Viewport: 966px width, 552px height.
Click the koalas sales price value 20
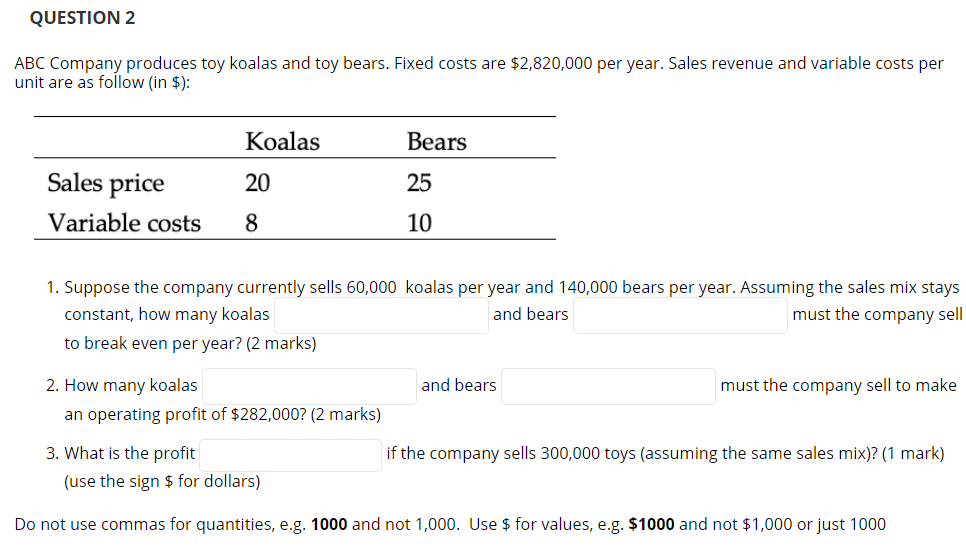(257, 183)
